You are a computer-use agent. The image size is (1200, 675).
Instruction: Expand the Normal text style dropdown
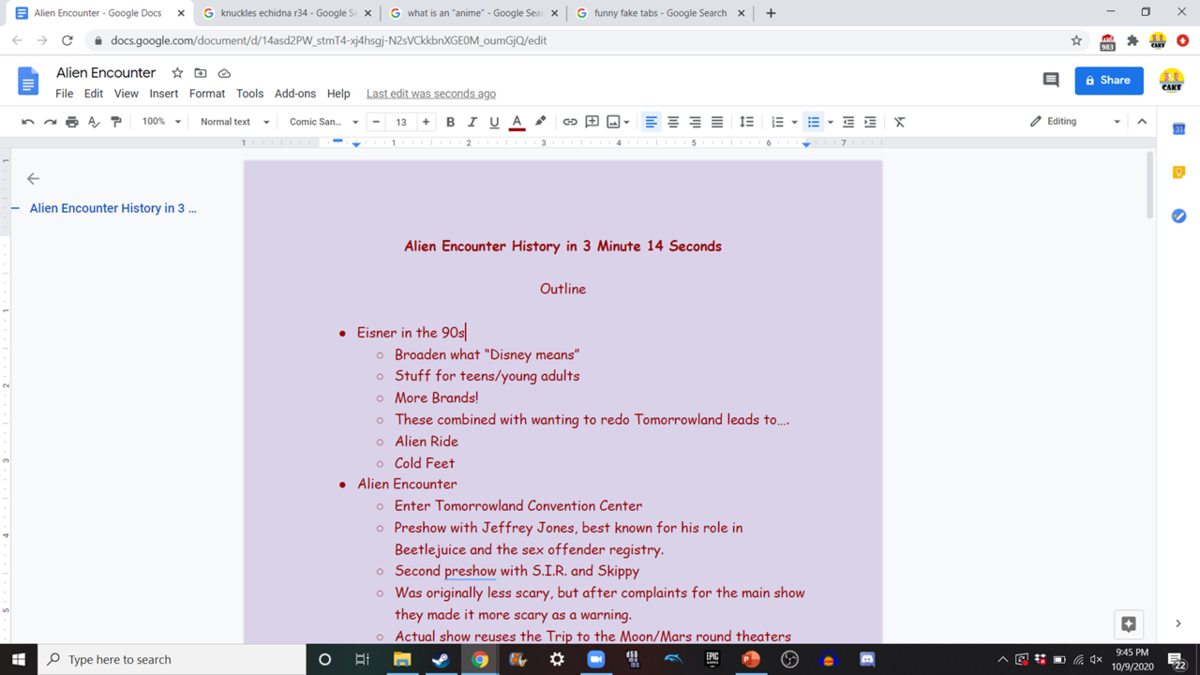pyautogui.click(x=235, y=122)
